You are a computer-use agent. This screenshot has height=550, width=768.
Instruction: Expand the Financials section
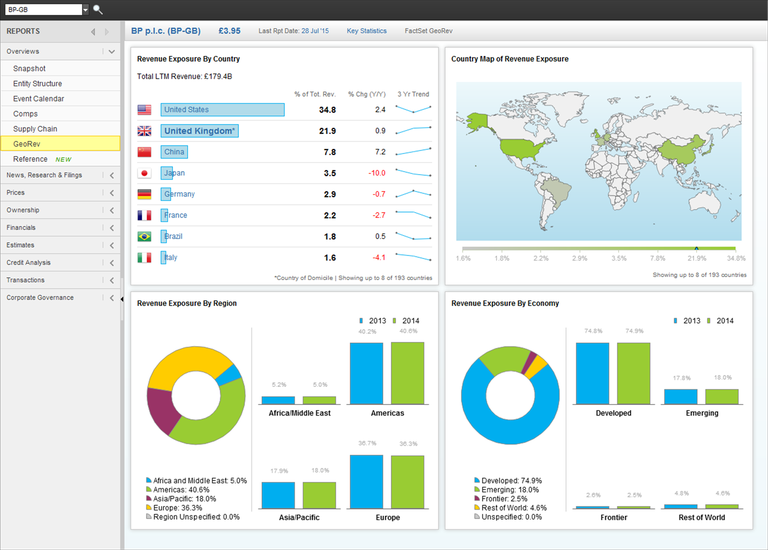112,228
